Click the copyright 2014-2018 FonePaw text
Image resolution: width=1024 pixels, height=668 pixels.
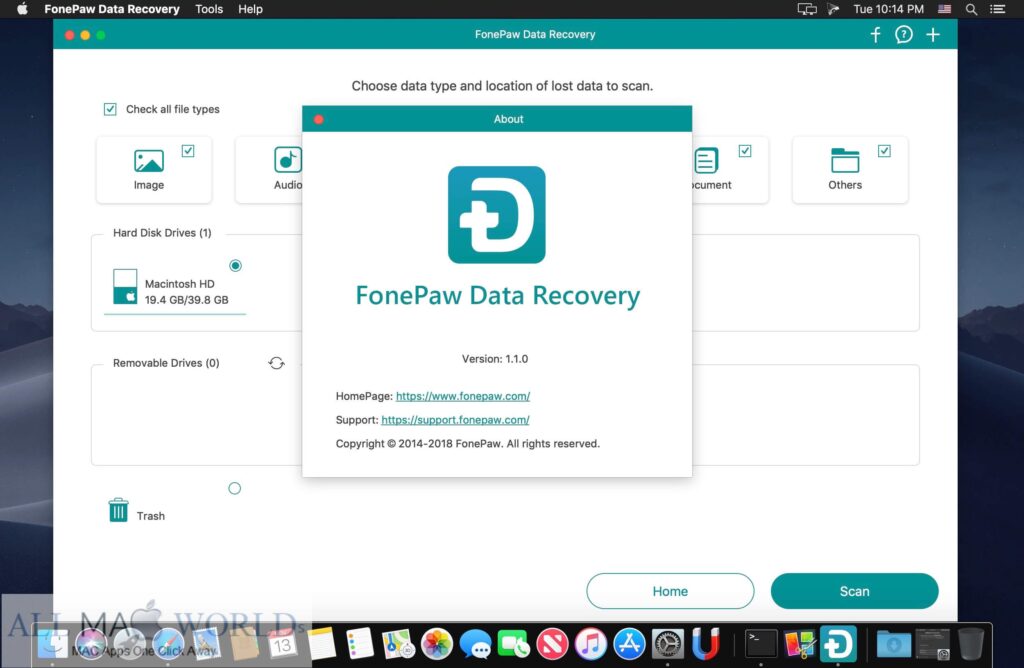point(468,443)
